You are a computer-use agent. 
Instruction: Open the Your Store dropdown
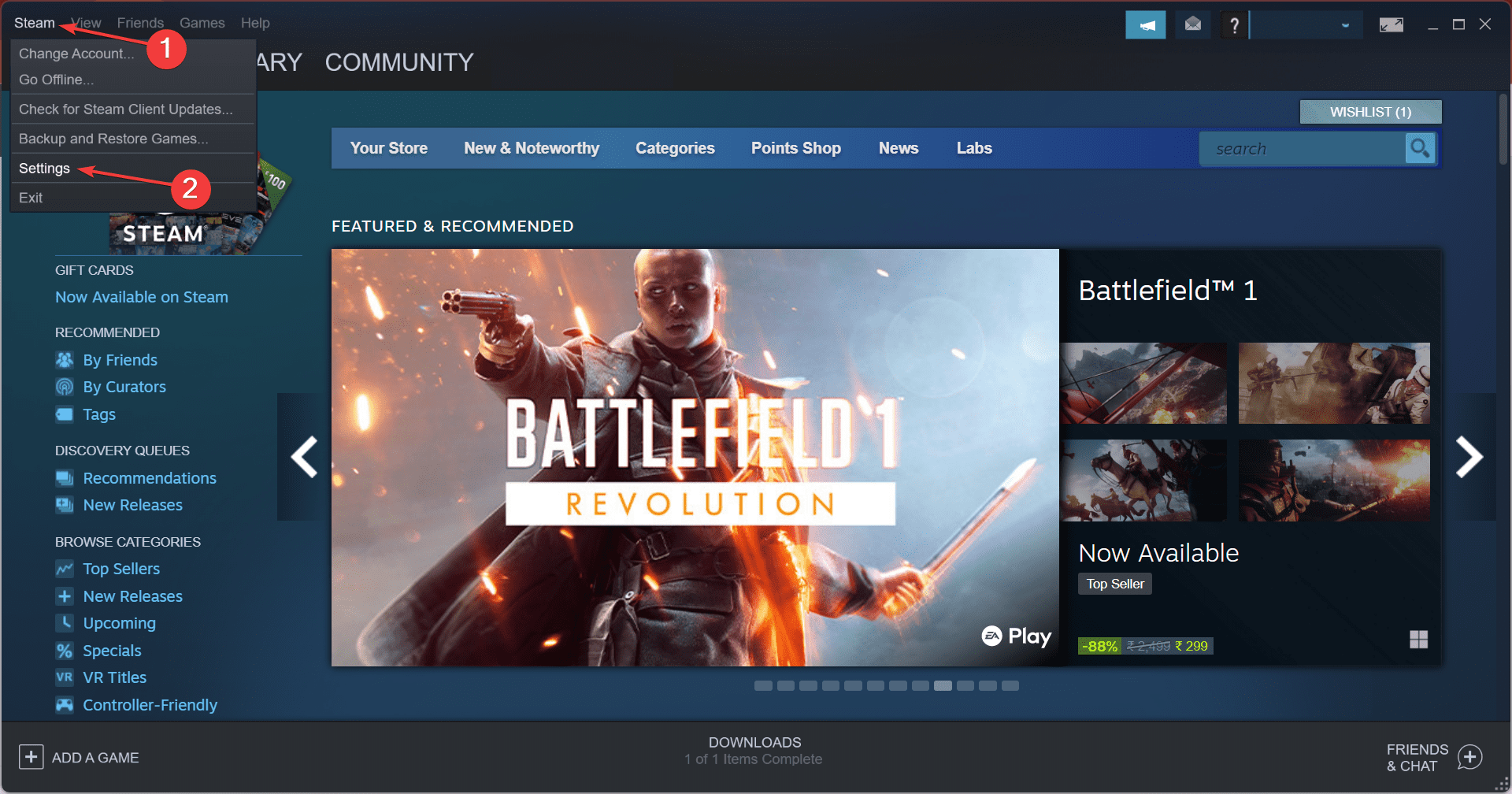point(389,148)
